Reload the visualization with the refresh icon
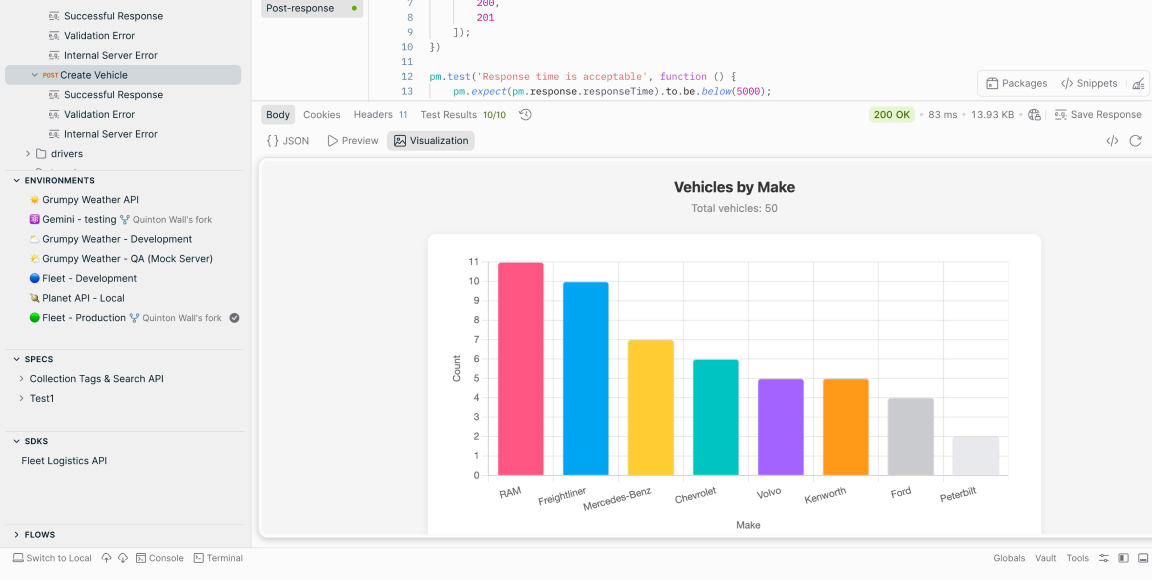Viewport: 1152px width, 580px height. pyautogui.click(x=1135, y=141)
